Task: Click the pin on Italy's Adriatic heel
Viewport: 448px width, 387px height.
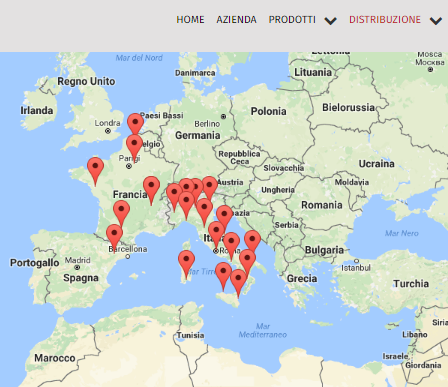Action: [x=252, y=242]
